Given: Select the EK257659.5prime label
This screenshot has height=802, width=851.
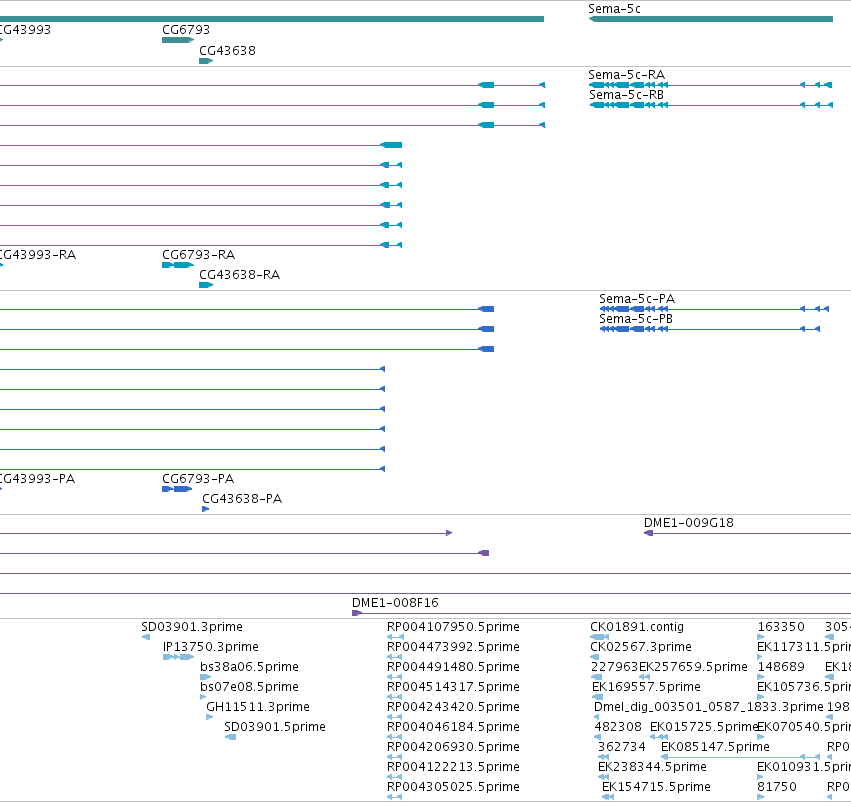Looking at the screenshot, I should [x=693, y=667].
